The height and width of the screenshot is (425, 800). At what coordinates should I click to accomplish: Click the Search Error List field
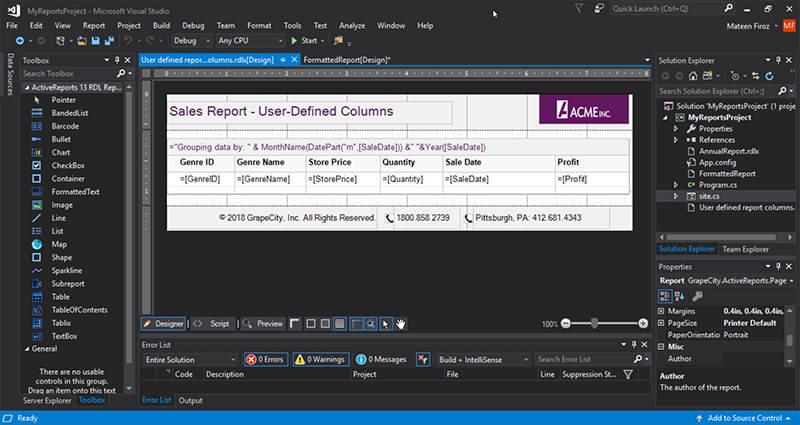click(584, 360)
